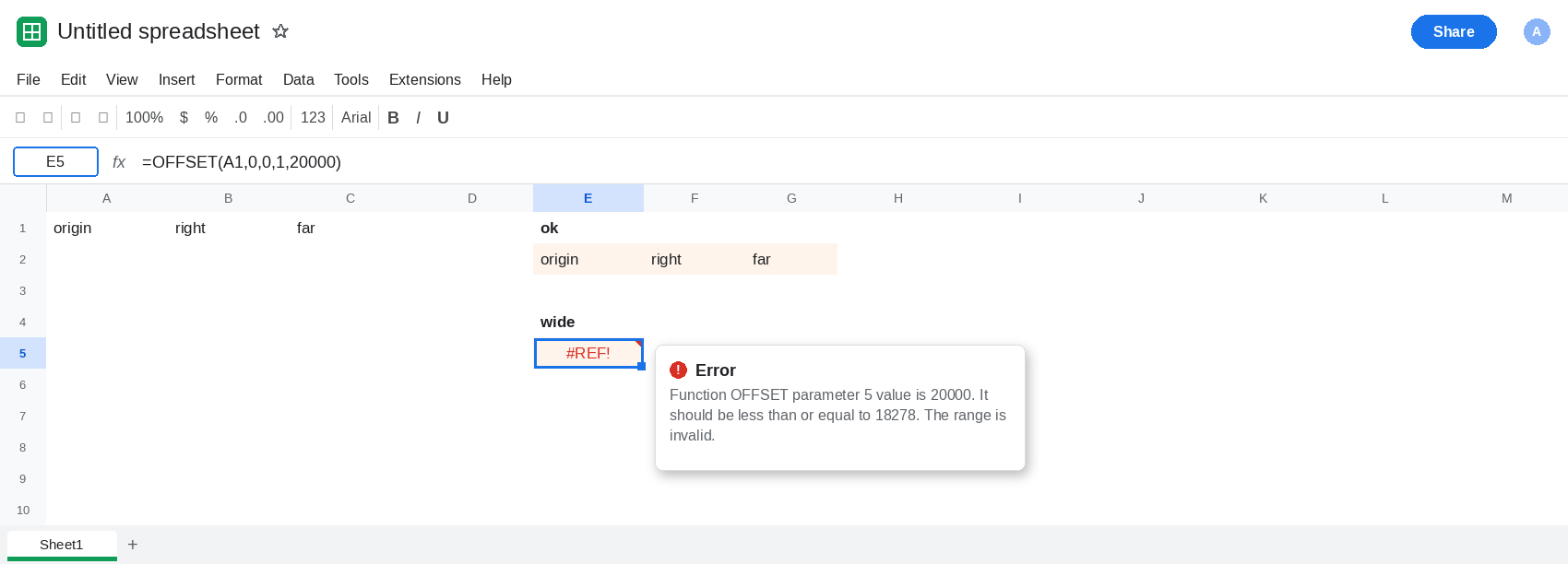Format as currency with $ button

[184, 118]
